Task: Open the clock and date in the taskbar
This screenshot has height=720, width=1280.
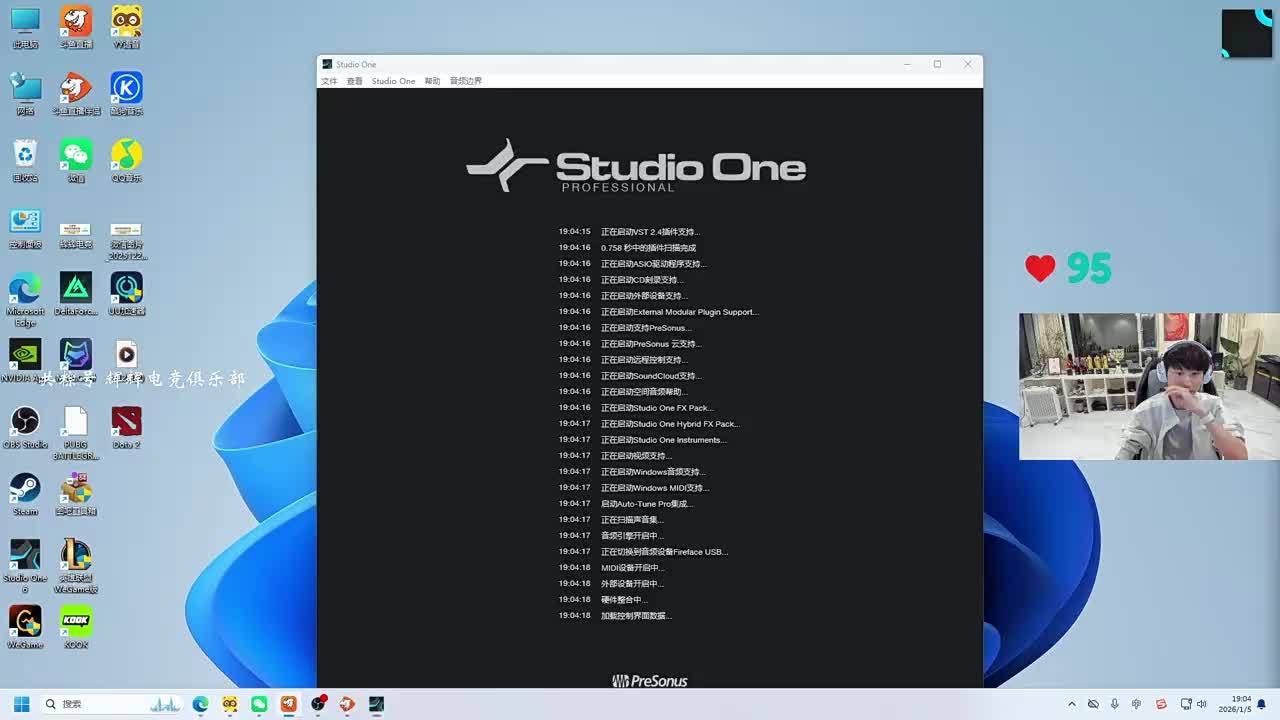Action: 1240,704
